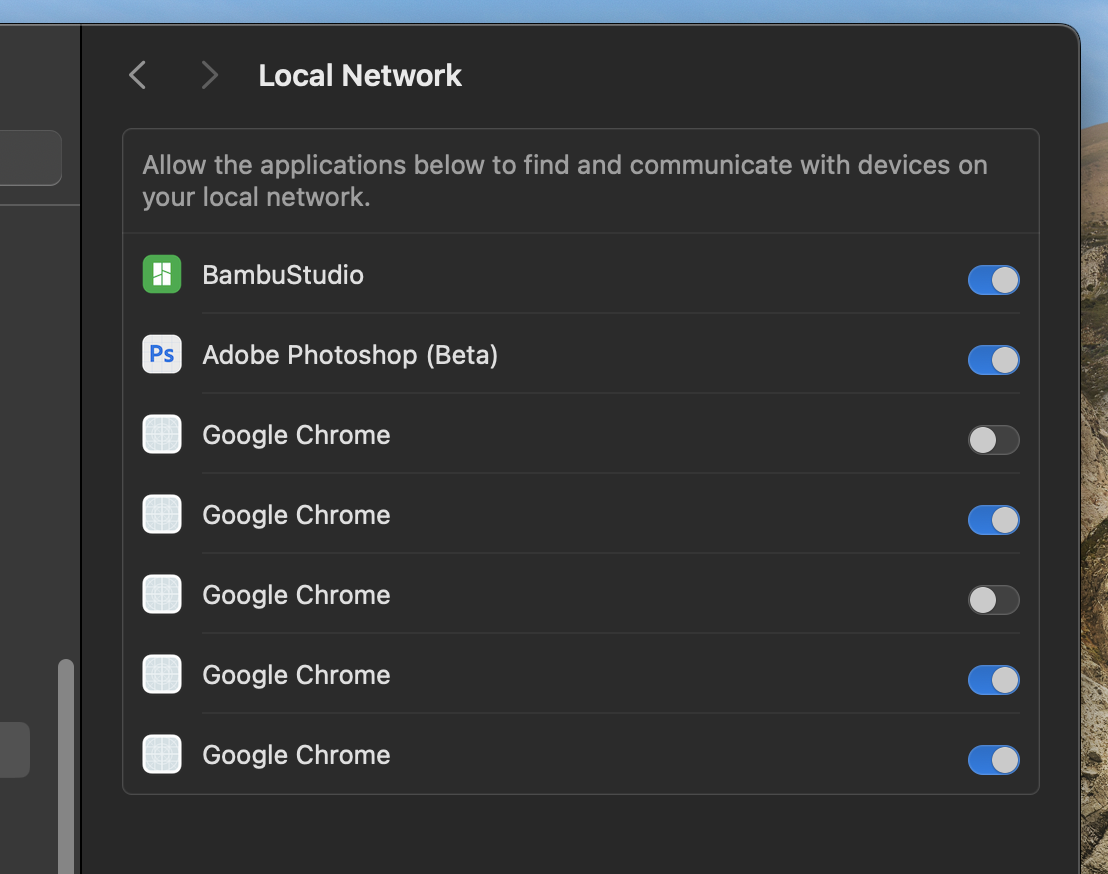Click the BambuStudio app icon

pos(162,274)
